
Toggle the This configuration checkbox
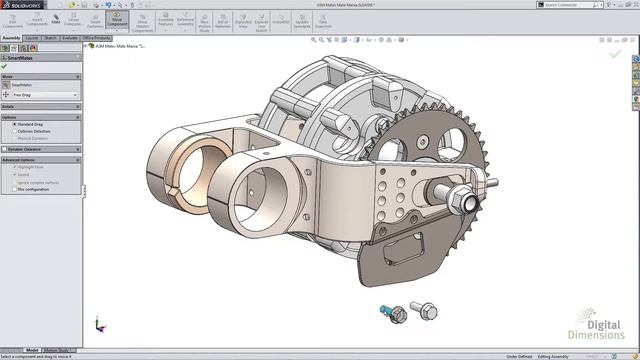click(15, 189)
